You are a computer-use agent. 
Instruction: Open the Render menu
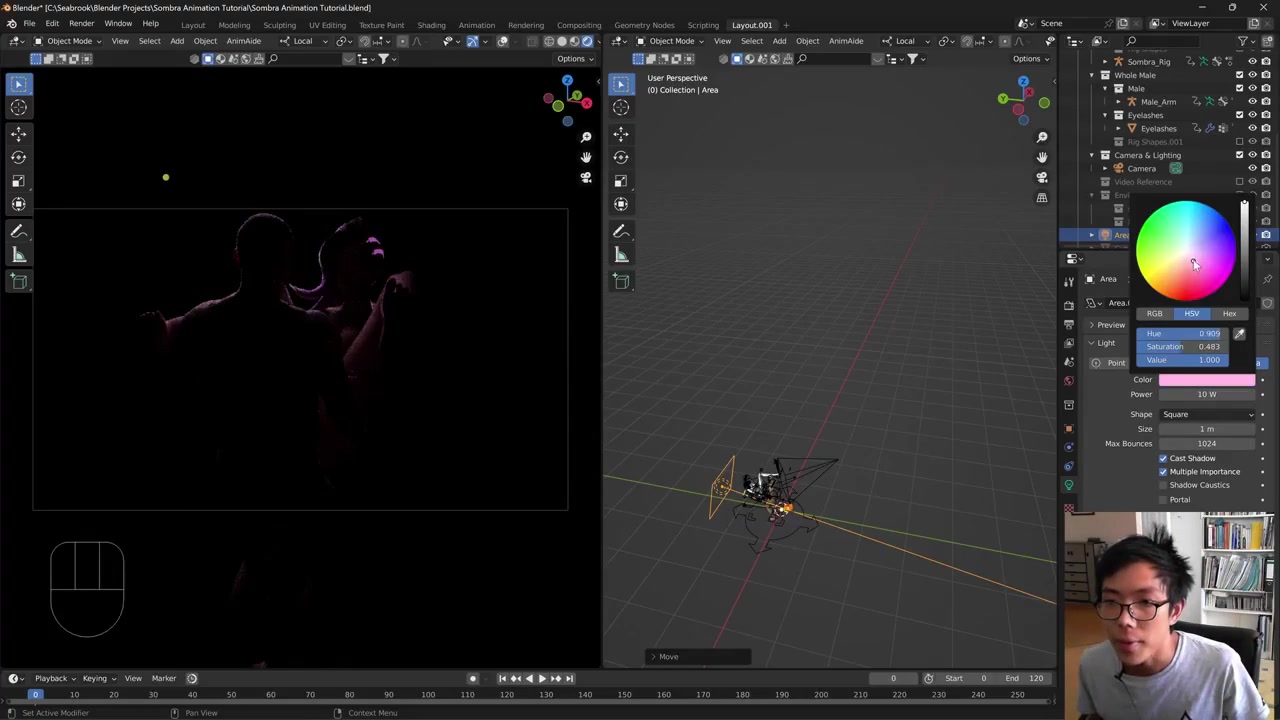(81, 24)
